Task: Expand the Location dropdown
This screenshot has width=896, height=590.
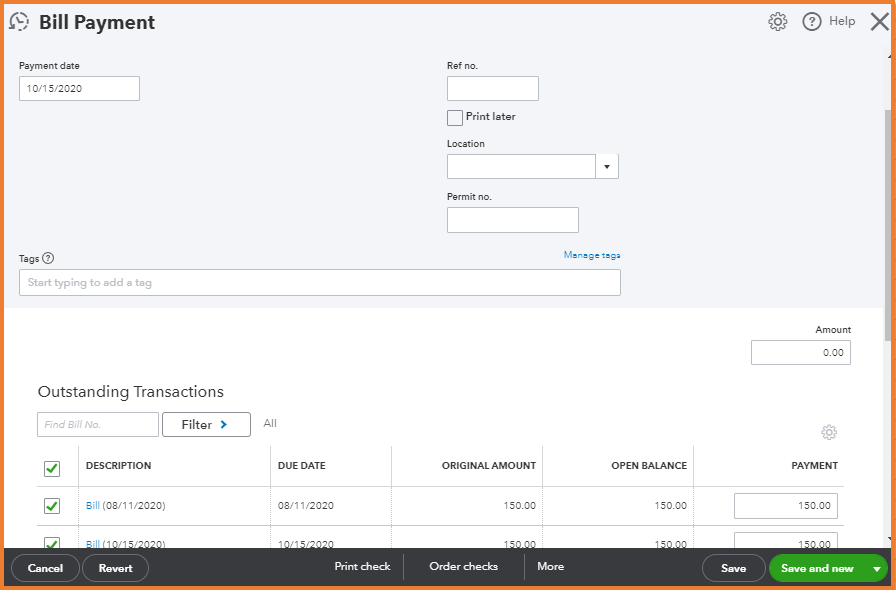Action: click(607, 167)
